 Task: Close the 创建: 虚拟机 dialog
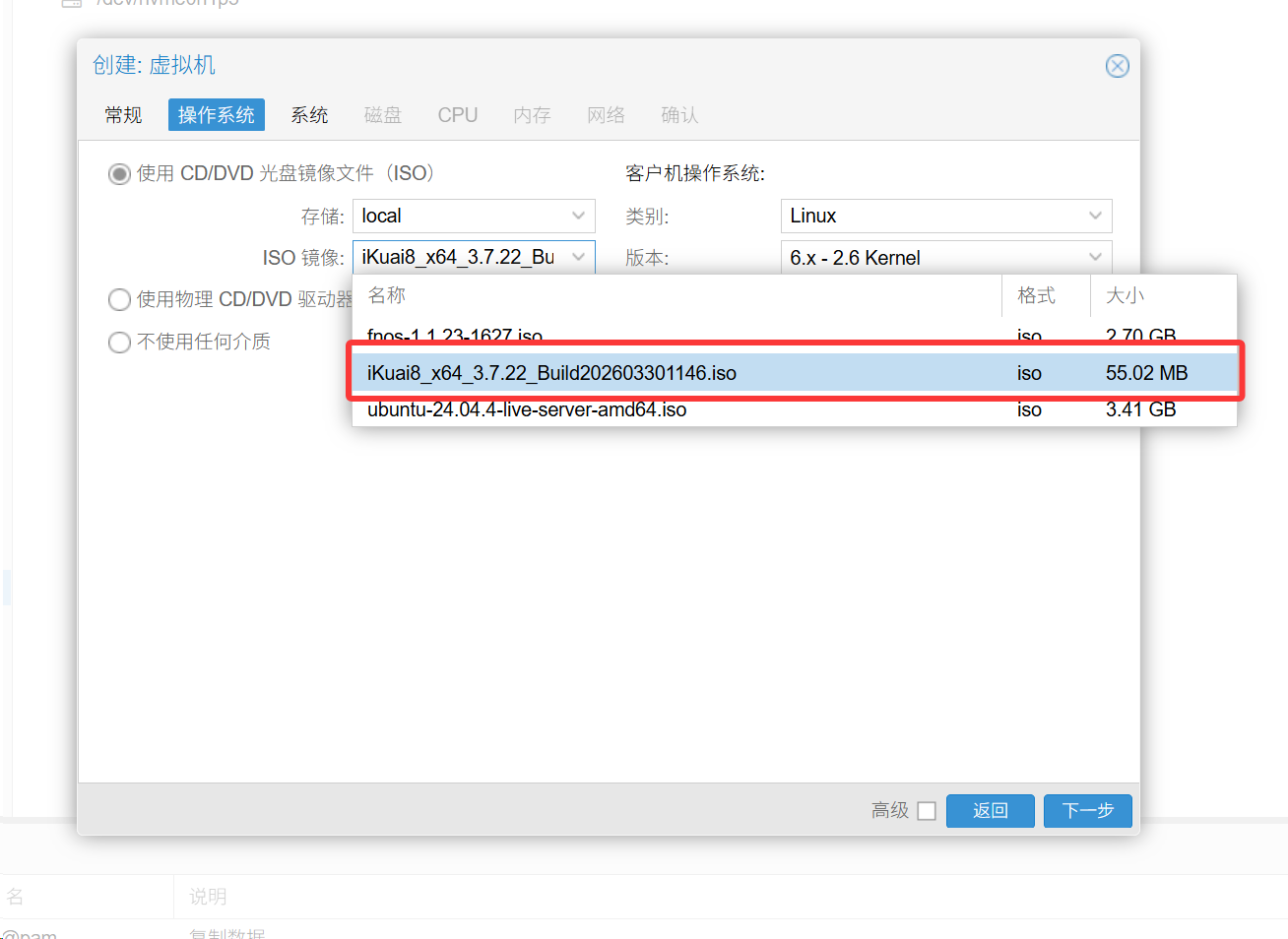pyautogui.click(x=1117, y=66)
